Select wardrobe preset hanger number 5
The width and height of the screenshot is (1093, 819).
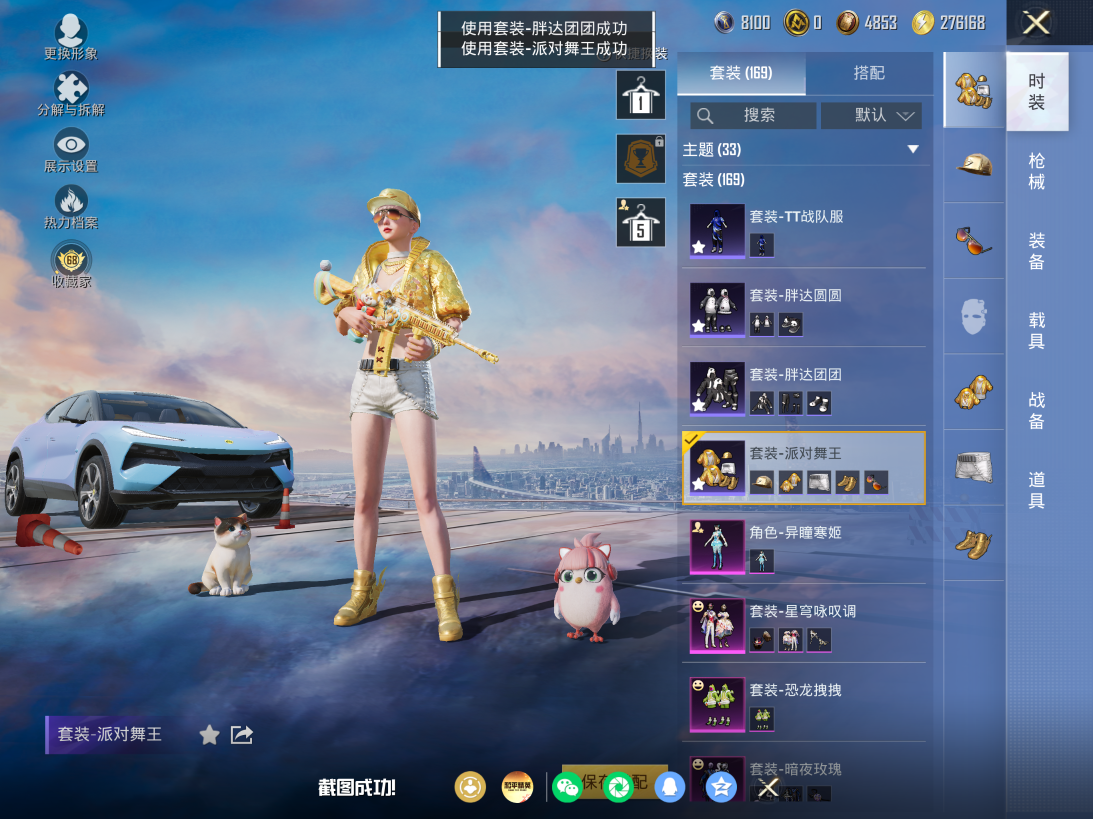tap(640, 223)
